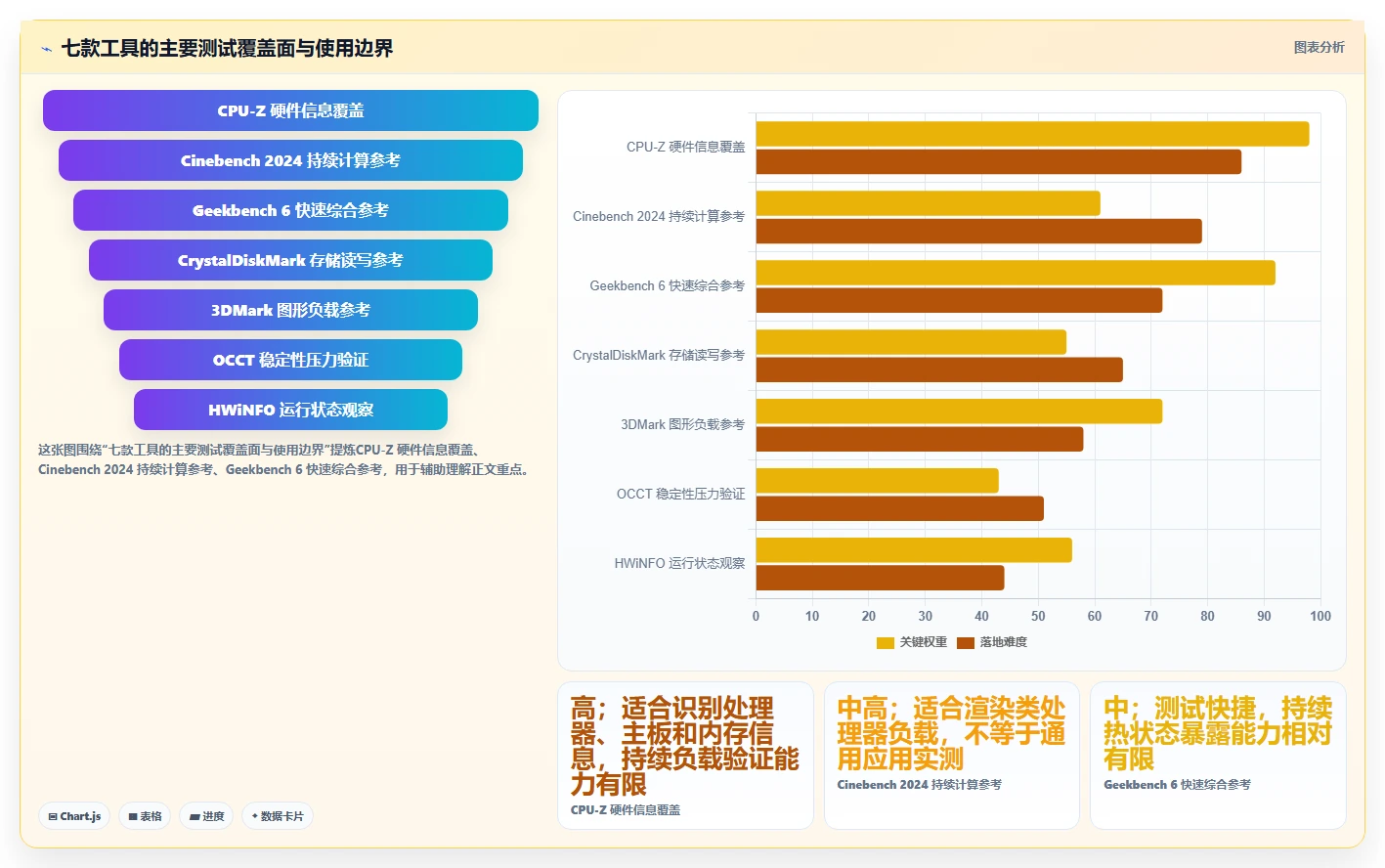Click the yellow bar for Geekbench 6
Image resolution: width=1385 pixels, height=868 pixels.
point(1016,273)
